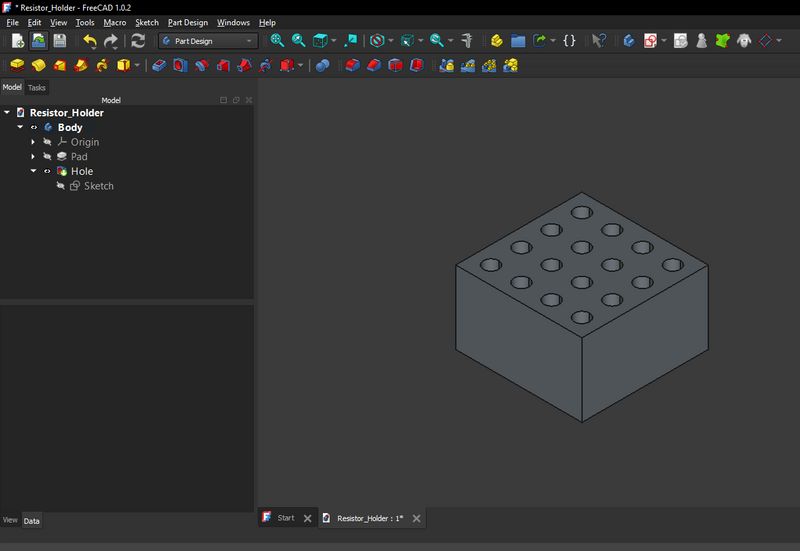Select the Pad tool in Part Design toolbar

(16, 66)
